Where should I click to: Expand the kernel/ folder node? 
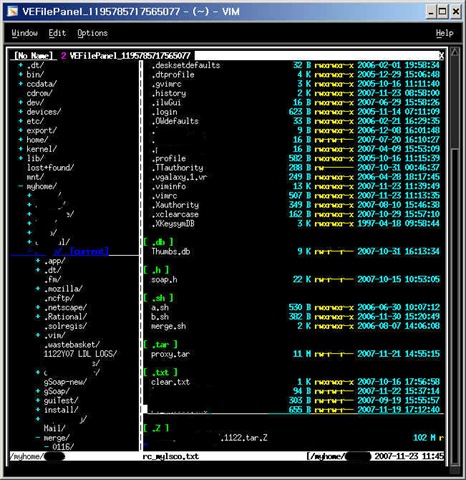[x=21, y=149]
